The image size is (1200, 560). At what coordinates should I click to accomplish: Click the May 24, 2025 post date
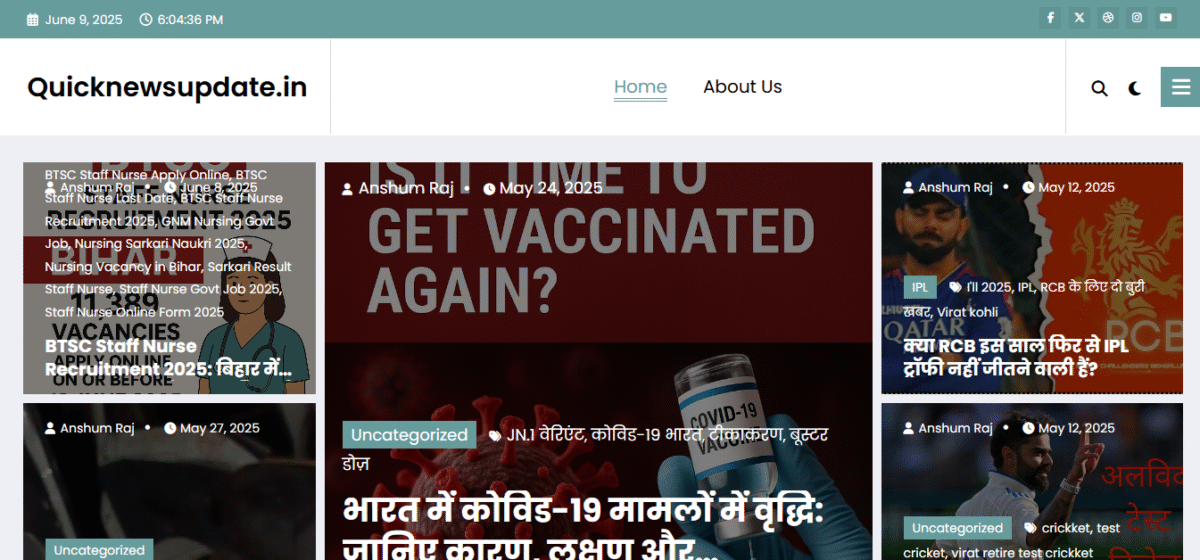(x=550, y=188)
